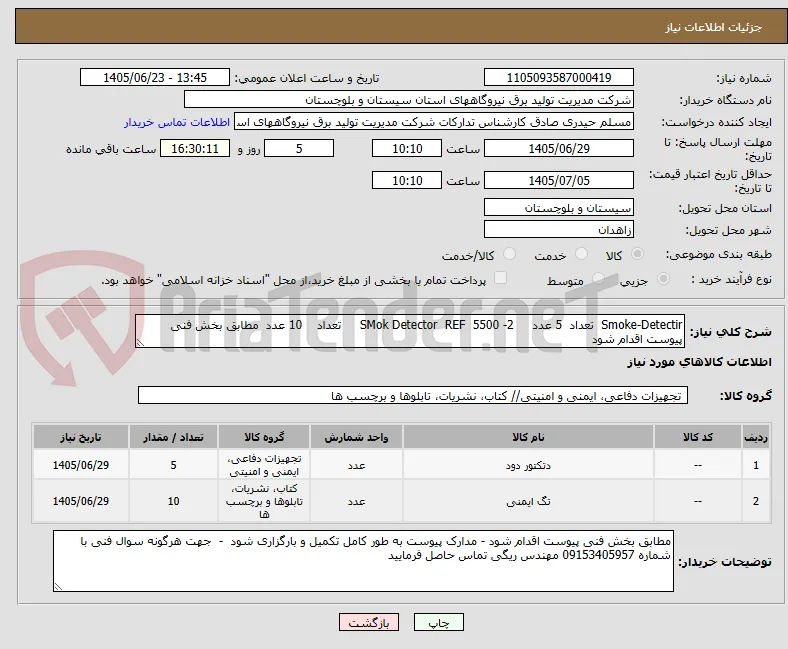Click the شرح کلی نیاز label
This screenshot has width=788, height=649.
point(730,332)
